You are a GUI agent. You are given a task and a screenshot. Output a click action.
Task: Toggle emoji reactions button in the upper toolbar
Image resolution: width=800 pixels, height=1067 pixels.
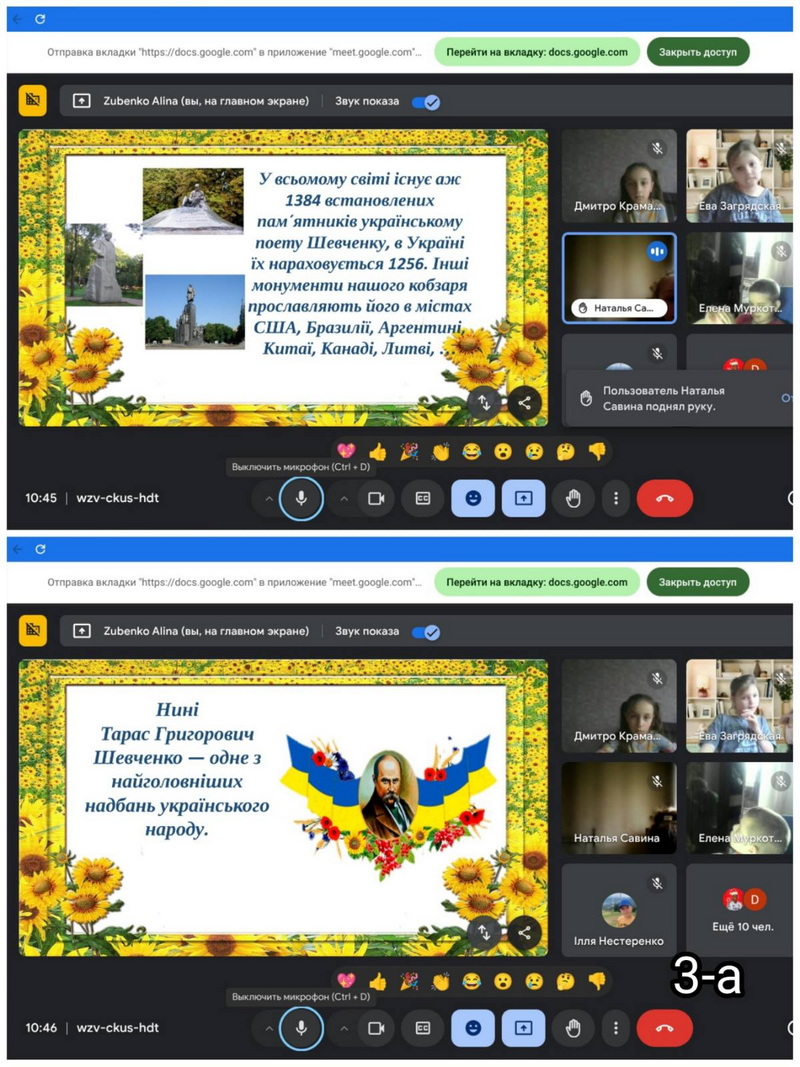coord(473,498)
